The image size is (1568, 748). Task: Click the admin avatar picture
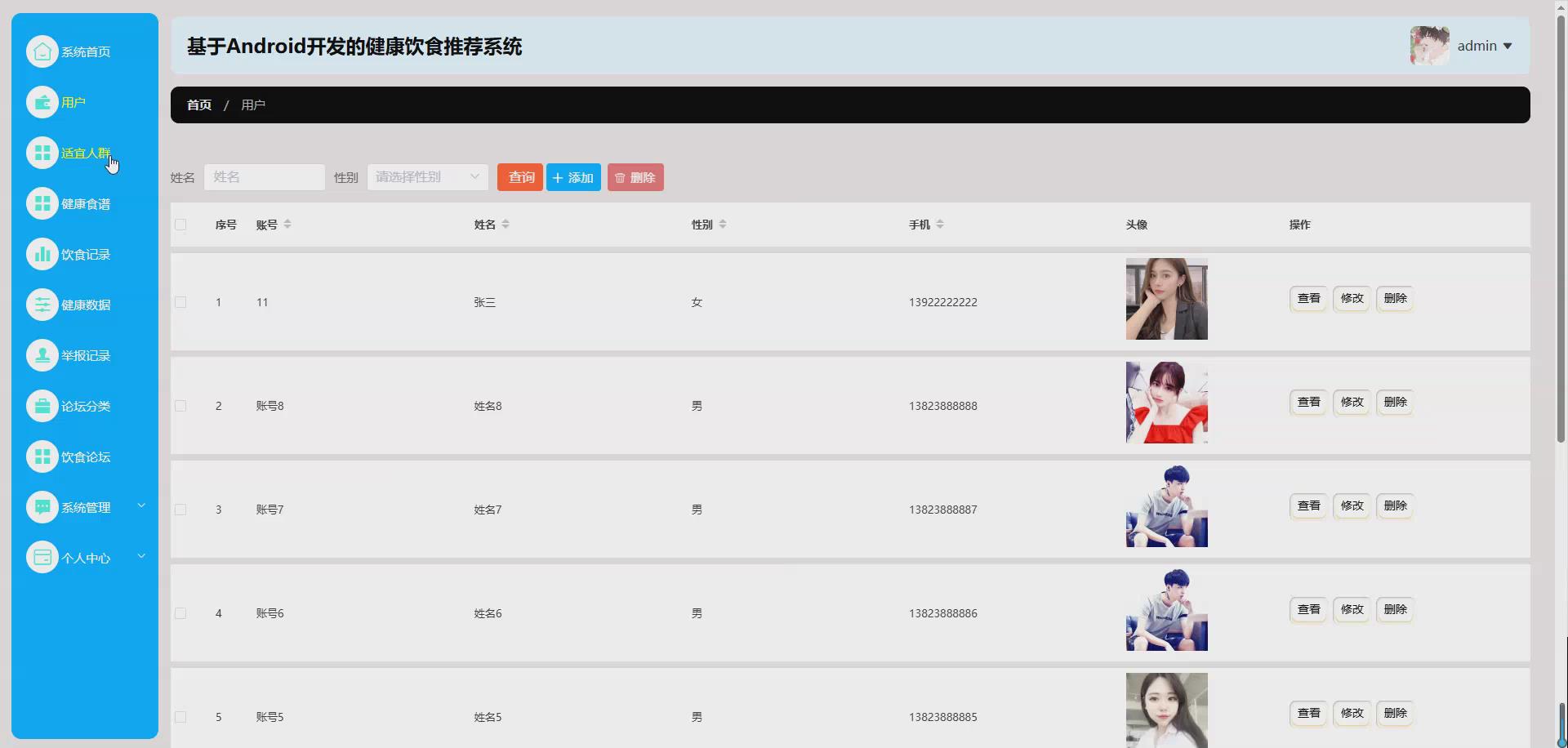pyautogui.click(x=1429, y=46)
